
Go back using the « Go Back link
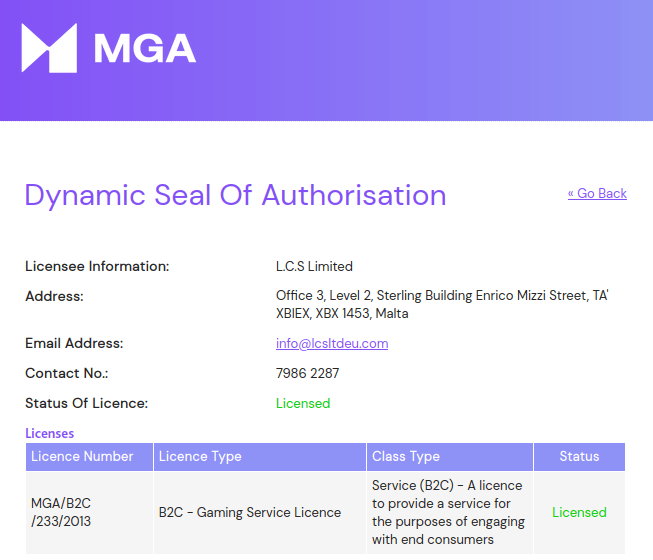point(597,193)
